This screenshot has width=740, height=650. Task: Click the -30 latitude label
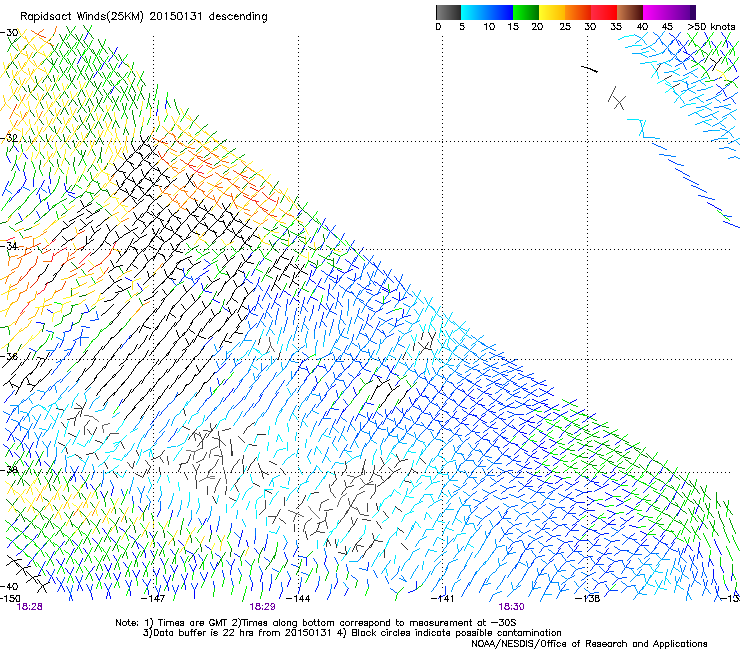click(9, 33)
